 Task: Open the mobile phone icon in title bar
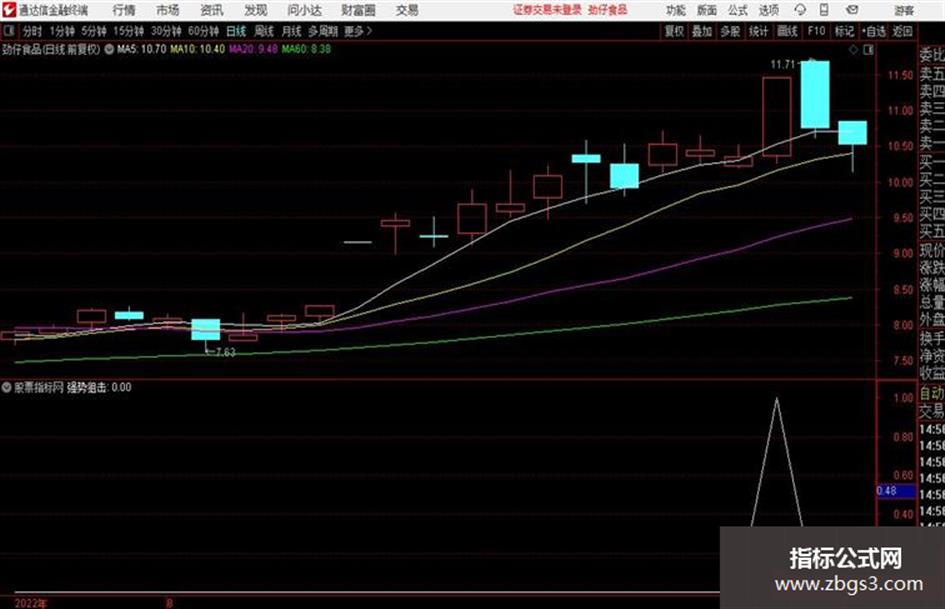824,10
